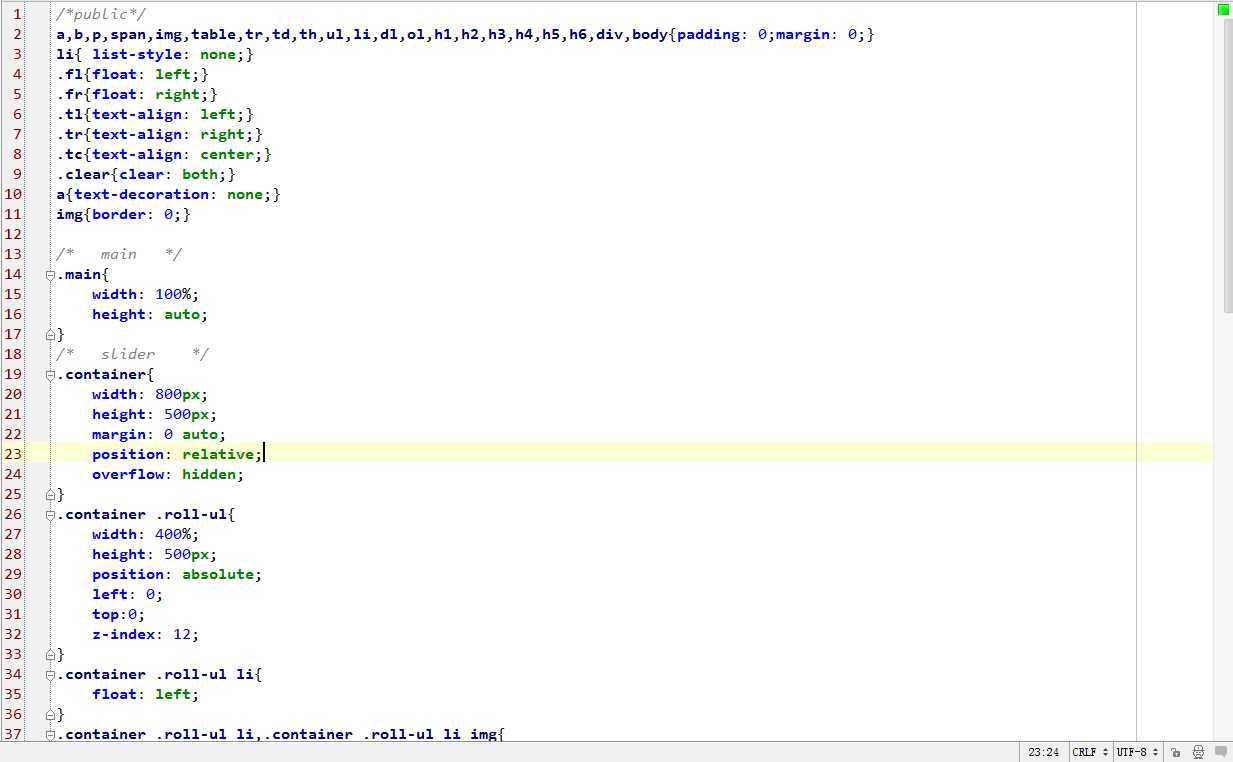Click the 23:24 cursor position indicator
The image size is (1233, 762).
1043,752
